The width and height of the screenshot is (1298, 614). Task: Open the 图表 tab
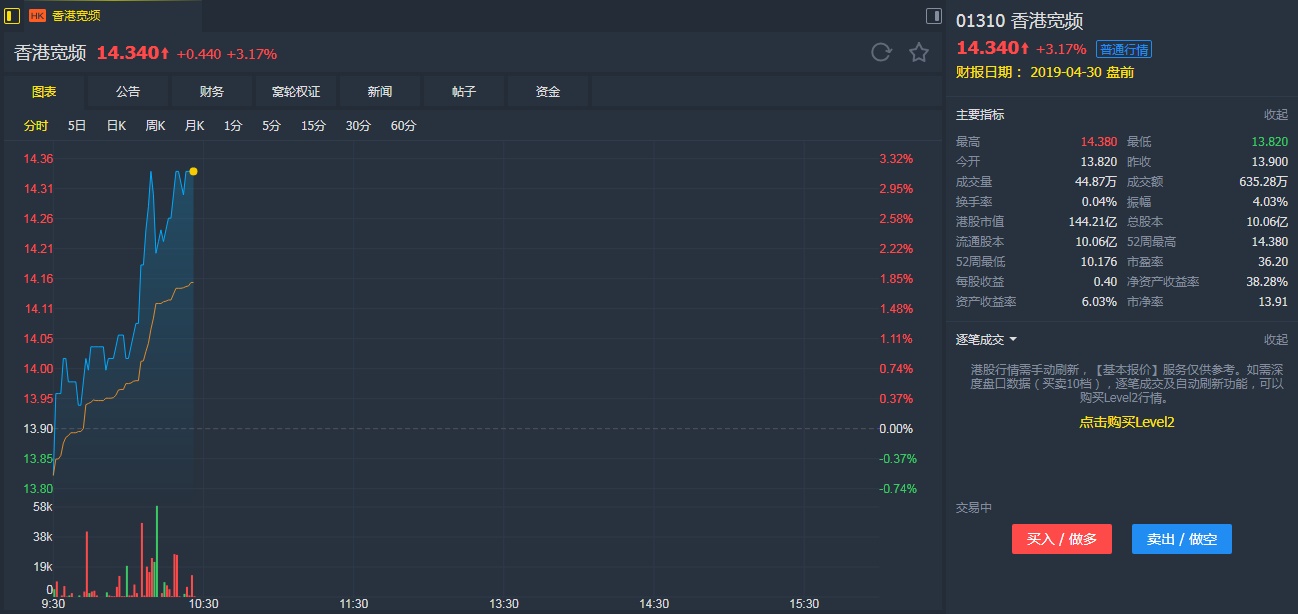point(44,92)
